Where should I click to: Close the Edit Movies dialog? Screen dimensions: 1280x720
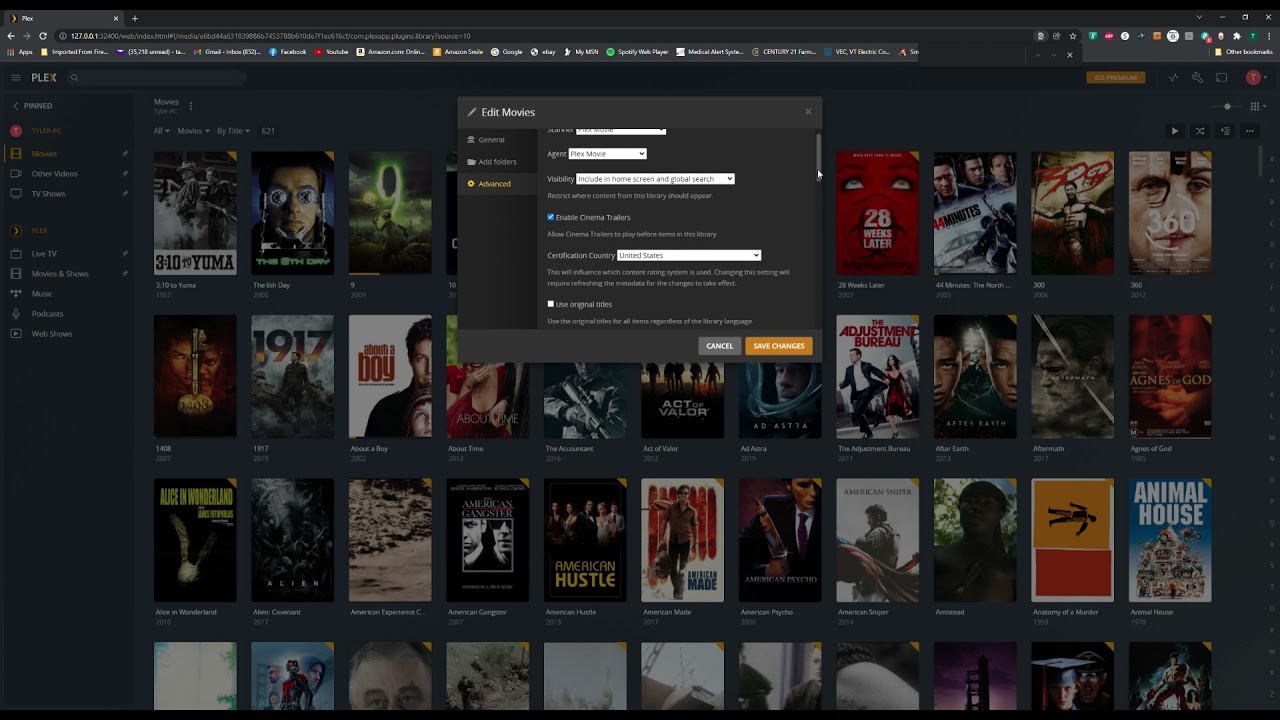pyautogui.click(x=808, y=112)
